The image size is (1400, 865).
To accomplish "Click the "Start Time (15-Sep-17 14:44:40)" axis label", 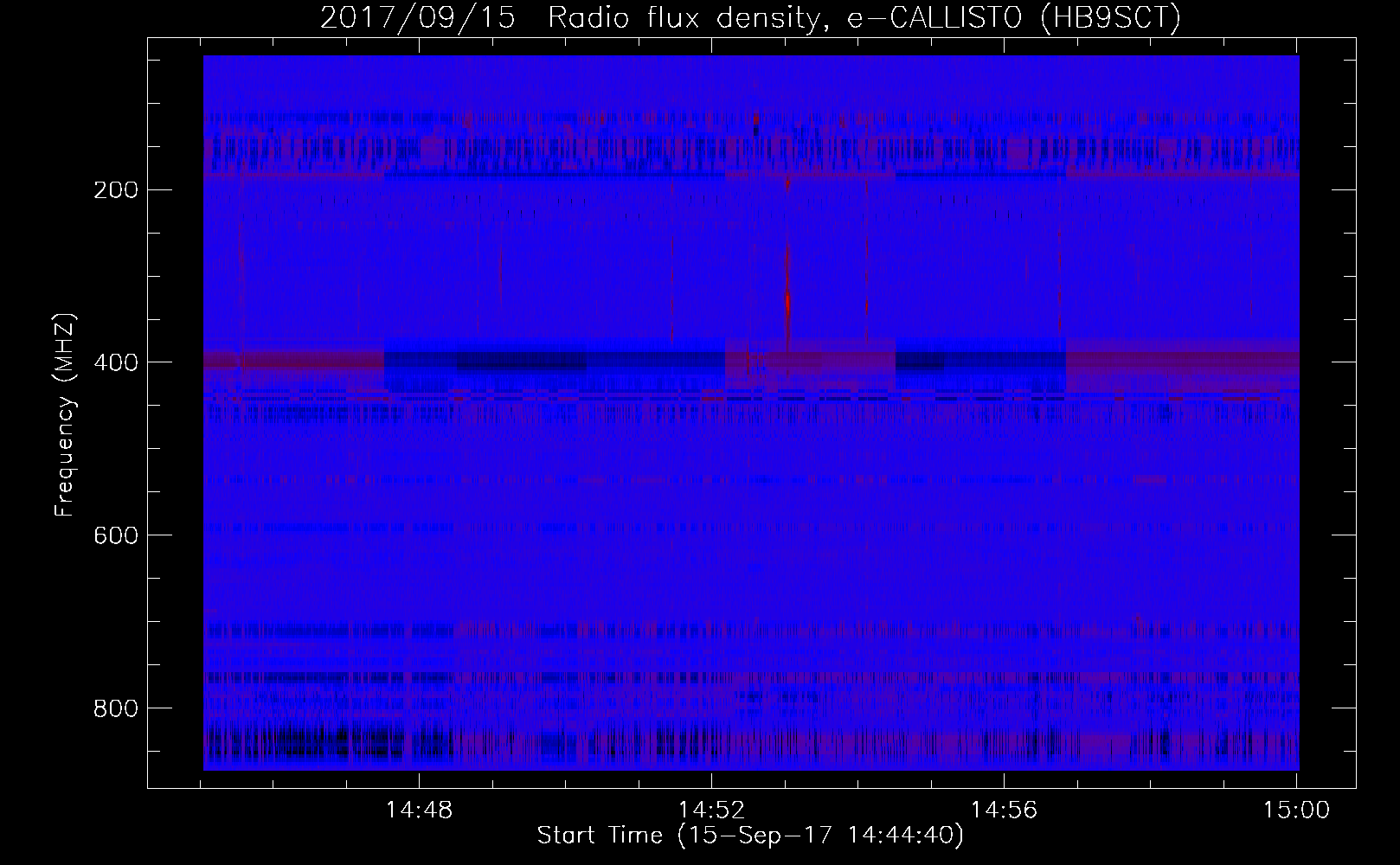I will (750, 836).
